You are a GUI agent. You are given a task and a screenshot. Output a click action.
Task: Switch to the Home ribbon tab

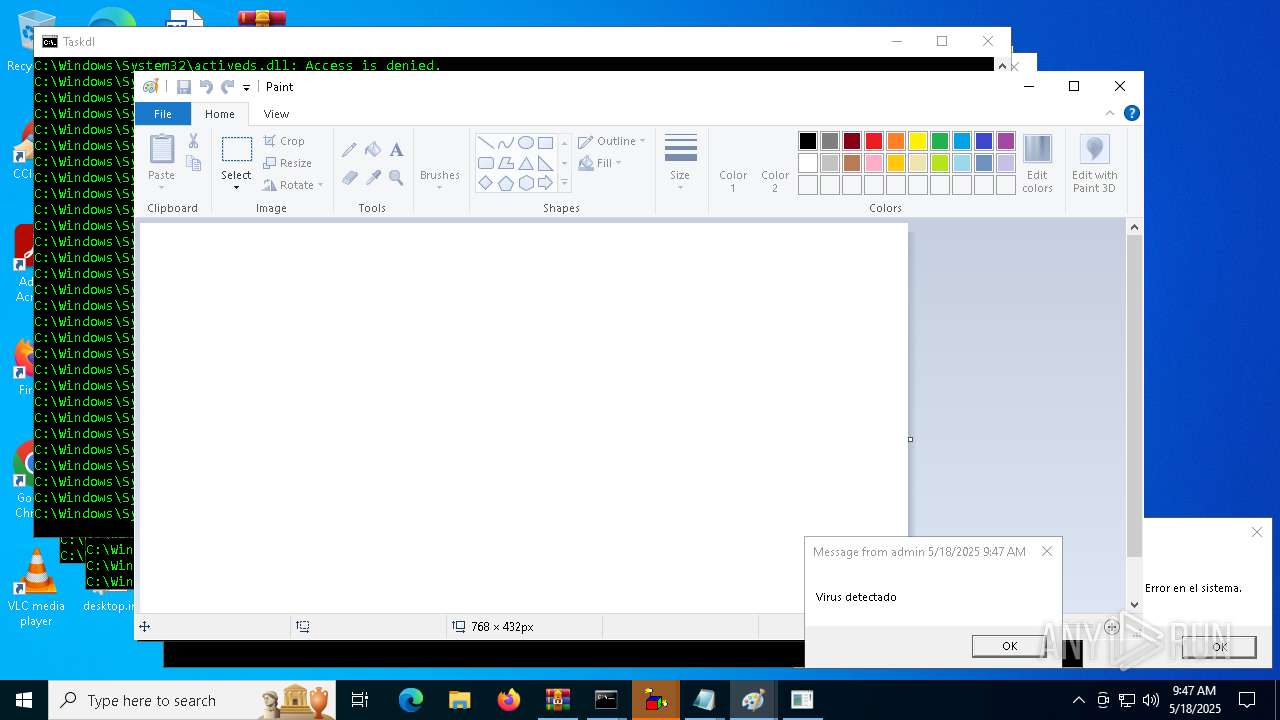point(220,114)
